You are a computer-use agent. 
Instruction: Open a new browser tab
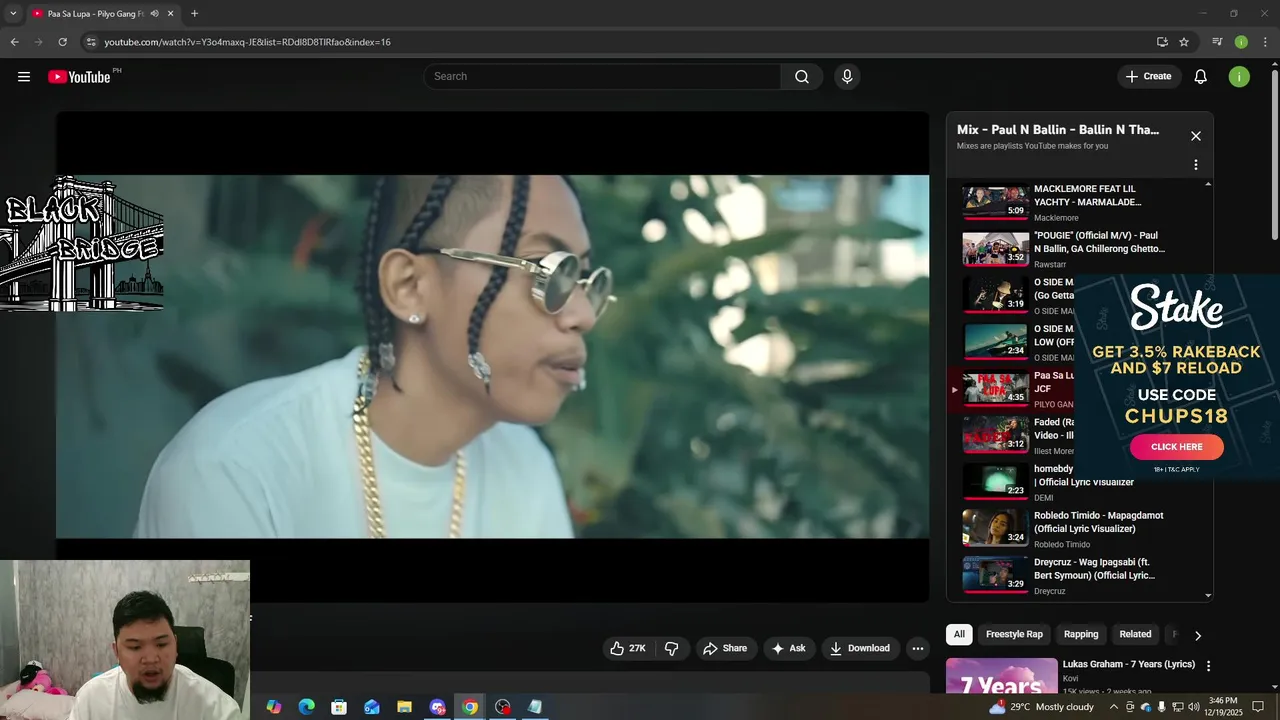click(x=194, y=14)
